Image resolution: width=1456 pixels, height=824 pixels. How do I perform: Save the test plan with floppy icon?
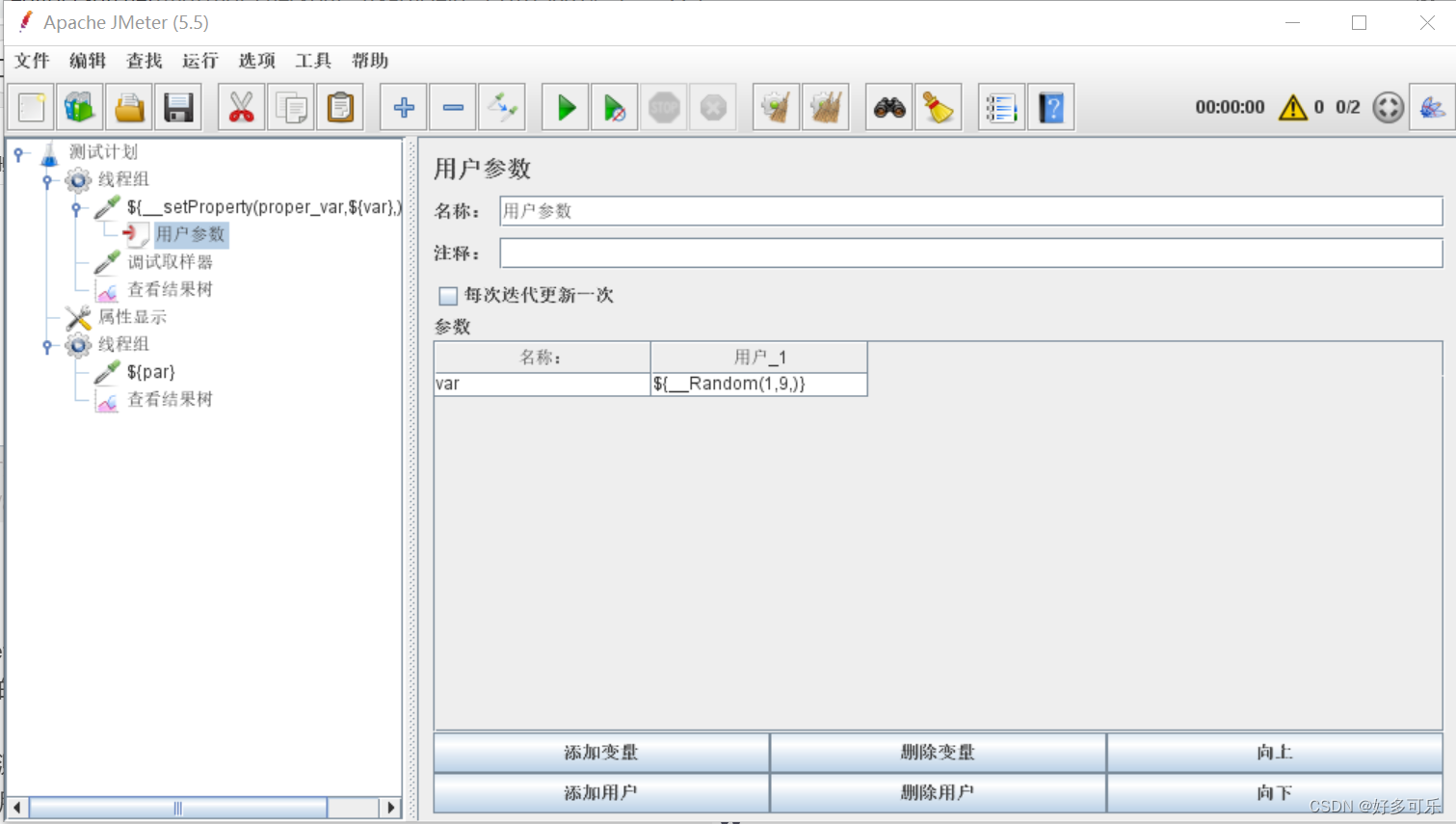point(178,107)
